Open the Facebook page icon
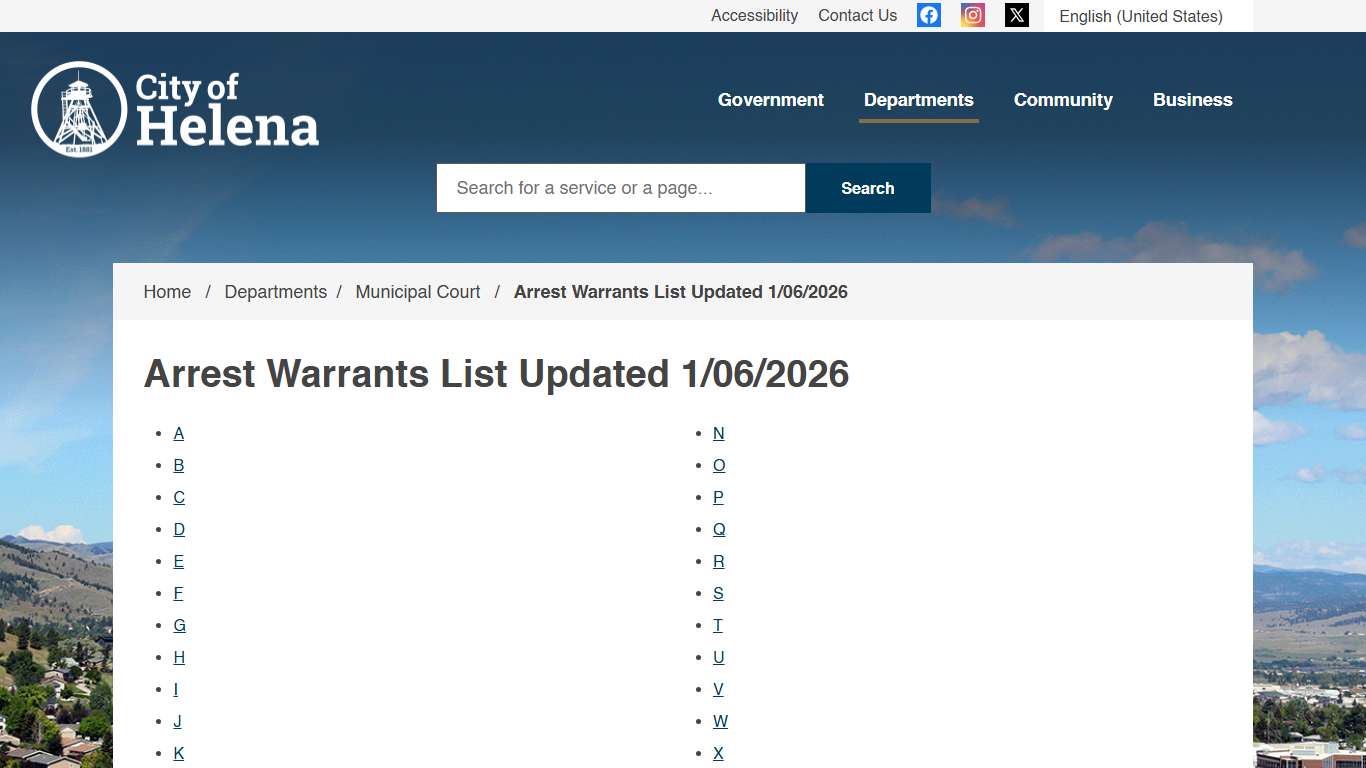Screen dimensions: 1366x768 click(928, 14)
